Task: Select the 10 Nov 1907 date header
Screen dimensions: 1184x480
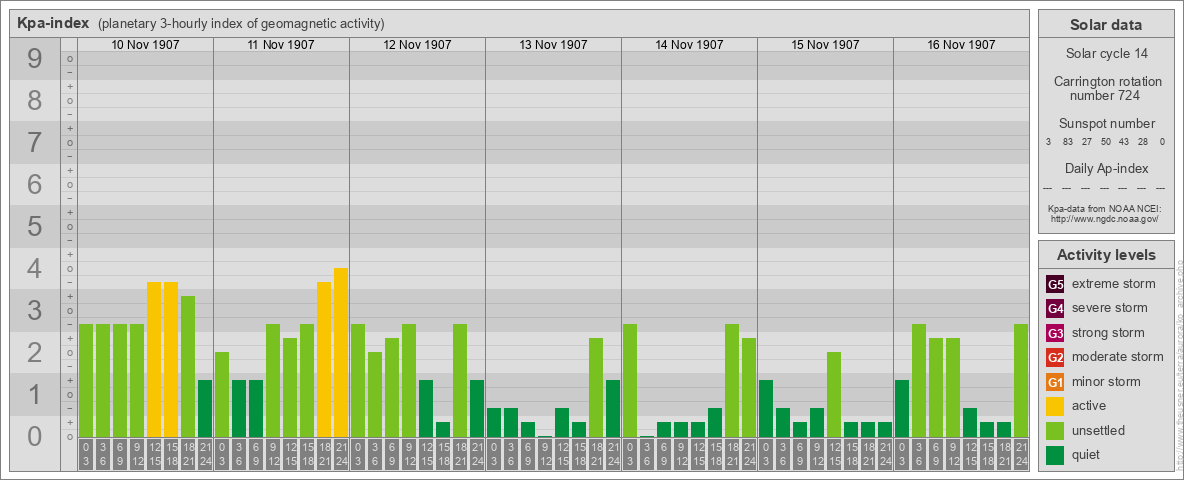Action: pos(145,45)
